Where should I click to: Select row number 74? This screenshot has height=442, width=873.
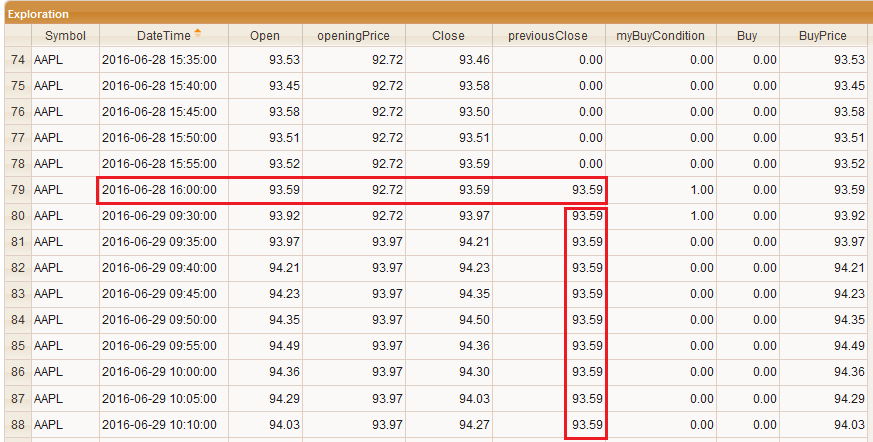click(18, 60)
